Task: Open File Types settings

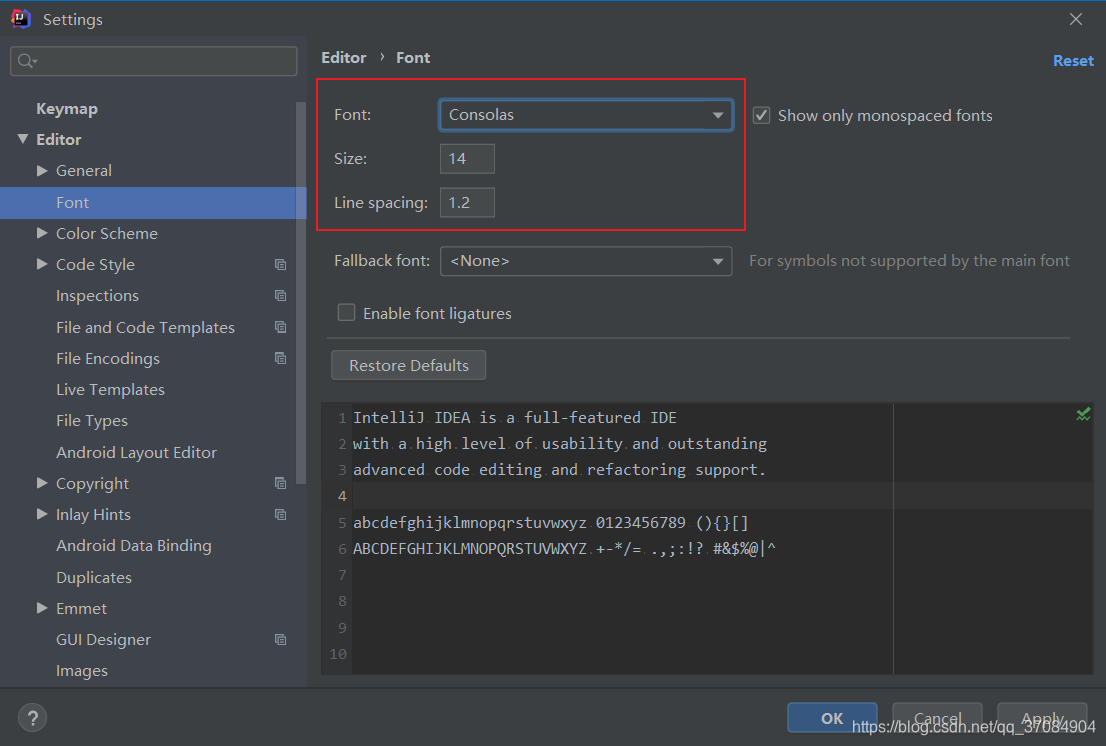Action: 92,421
